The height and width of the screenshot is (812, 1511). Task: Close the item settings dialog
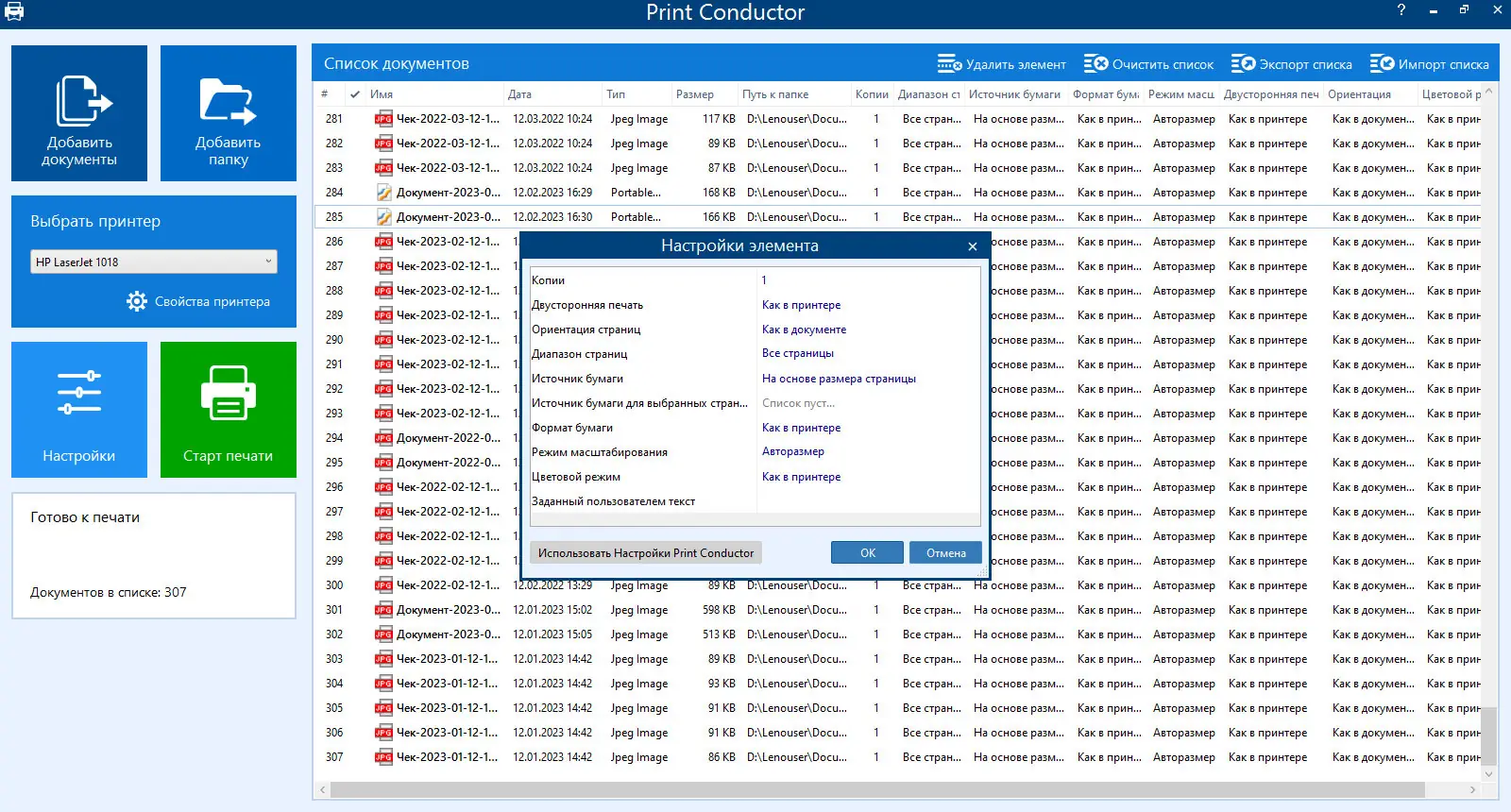972,246
